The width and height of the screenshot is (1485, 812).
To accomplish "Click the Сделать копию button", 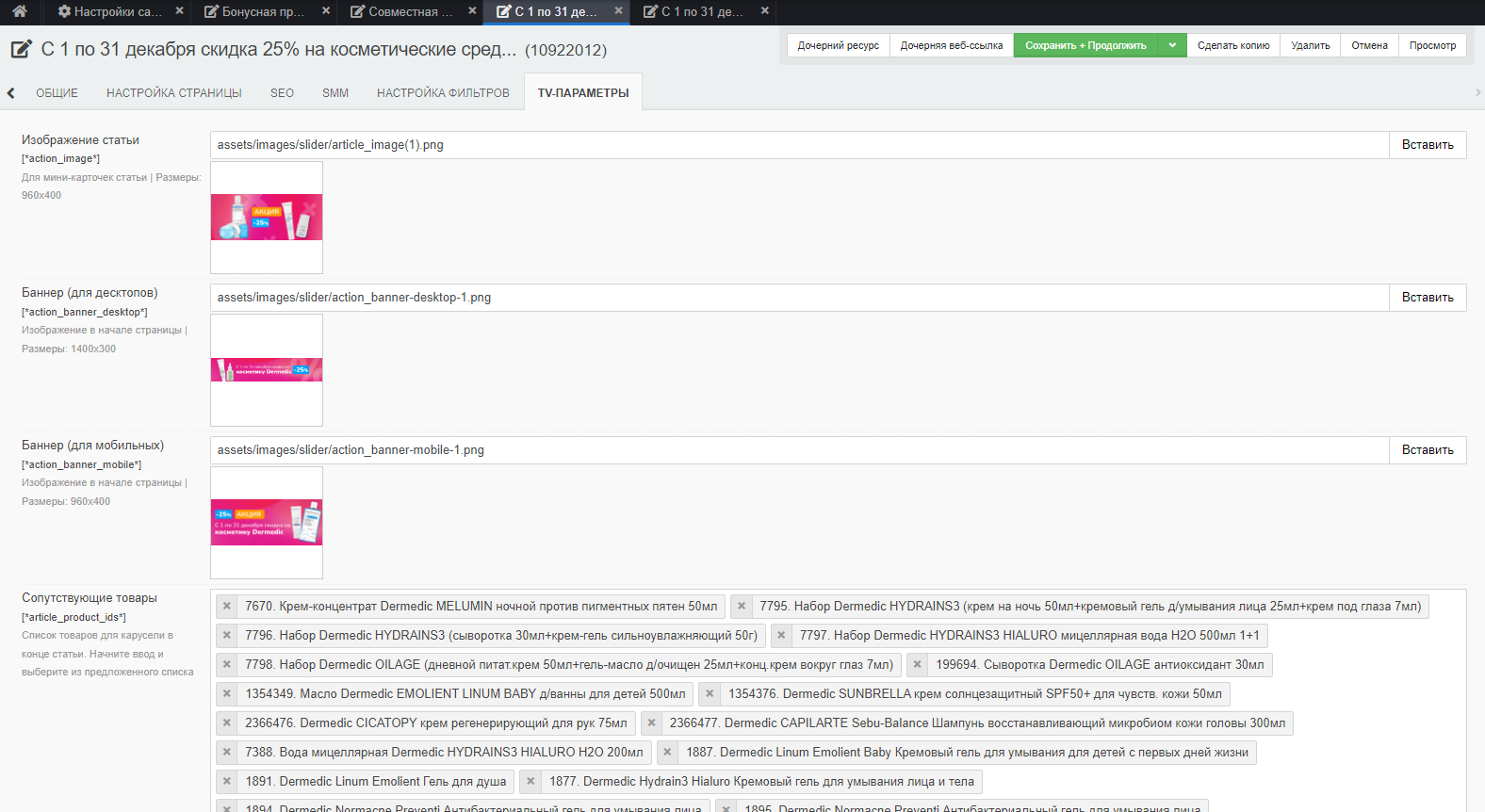I will [x=1233, y=45].
